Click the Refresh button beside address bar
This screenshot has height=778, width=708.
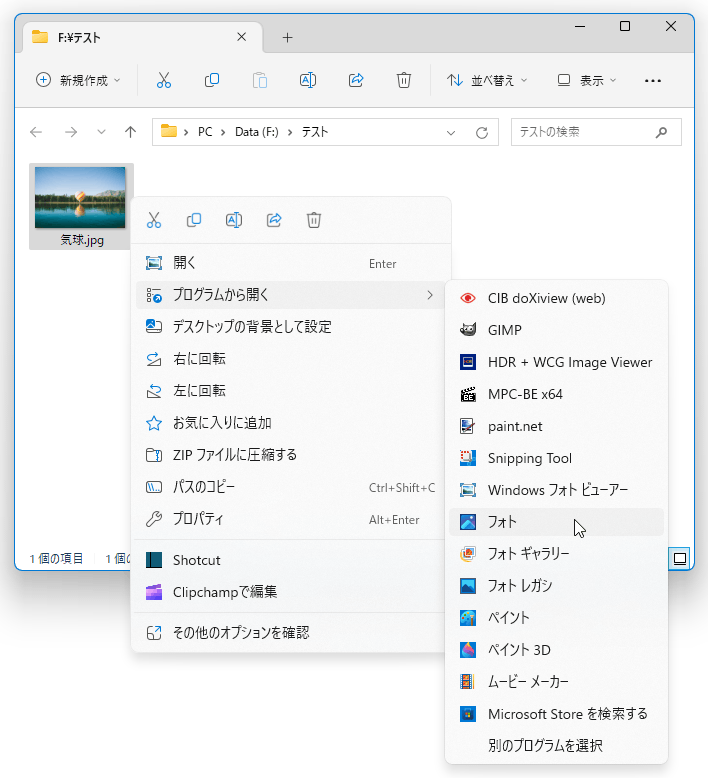click(x=482, y=132)
